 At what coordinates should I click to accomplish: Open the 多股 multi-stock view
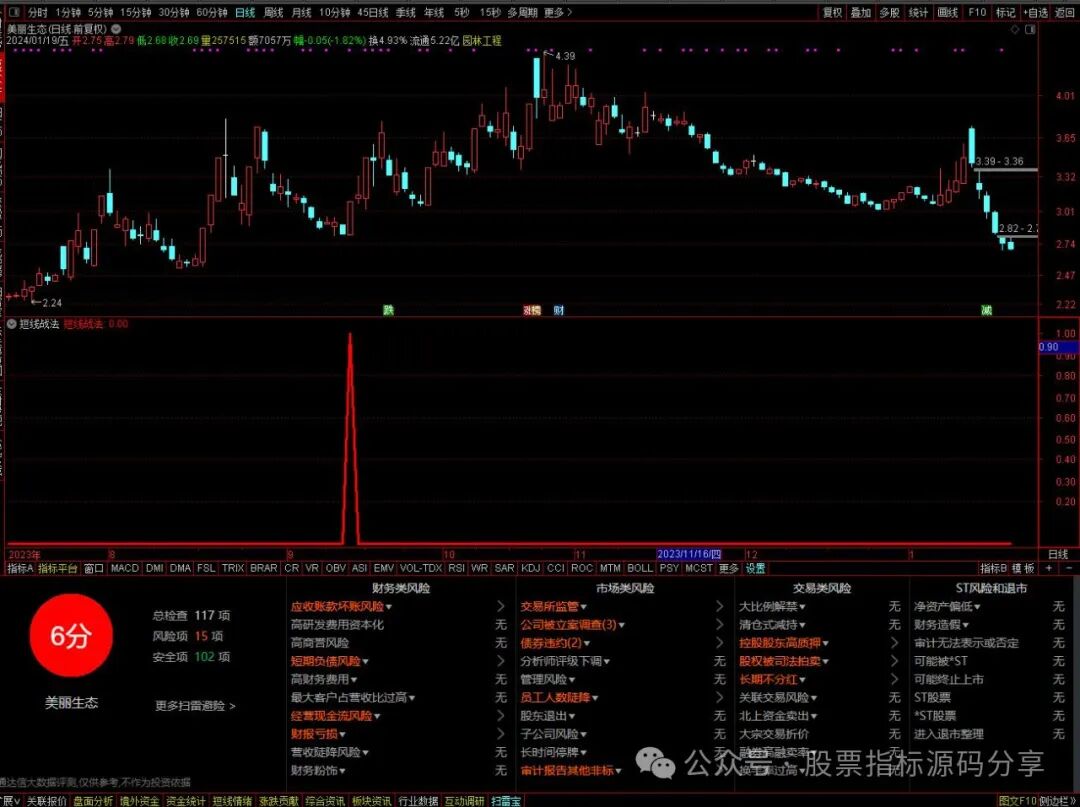point(889,12)
